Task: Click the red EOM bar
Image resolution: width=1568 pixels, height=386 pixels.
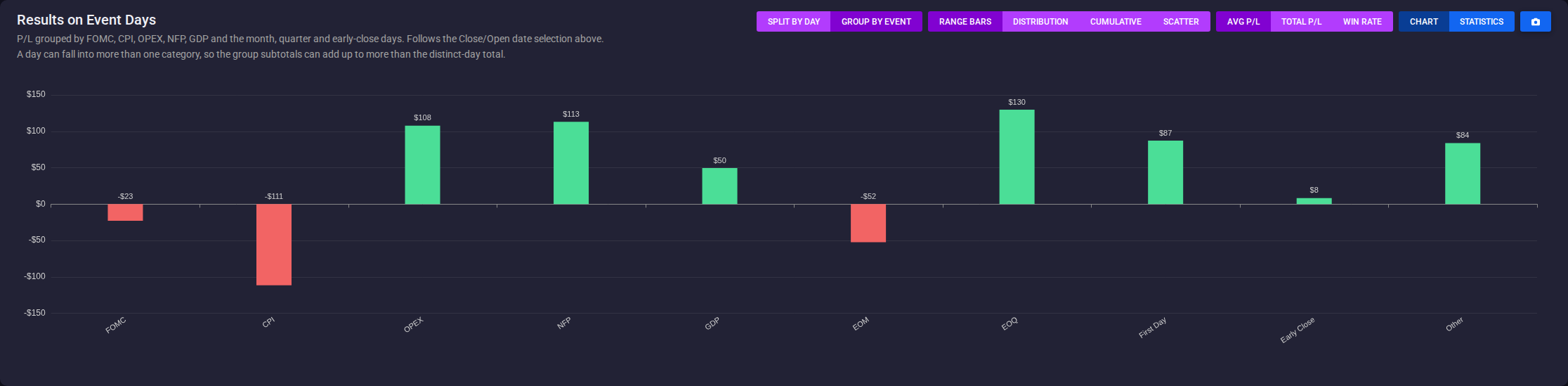Action: tap(868, 223)
